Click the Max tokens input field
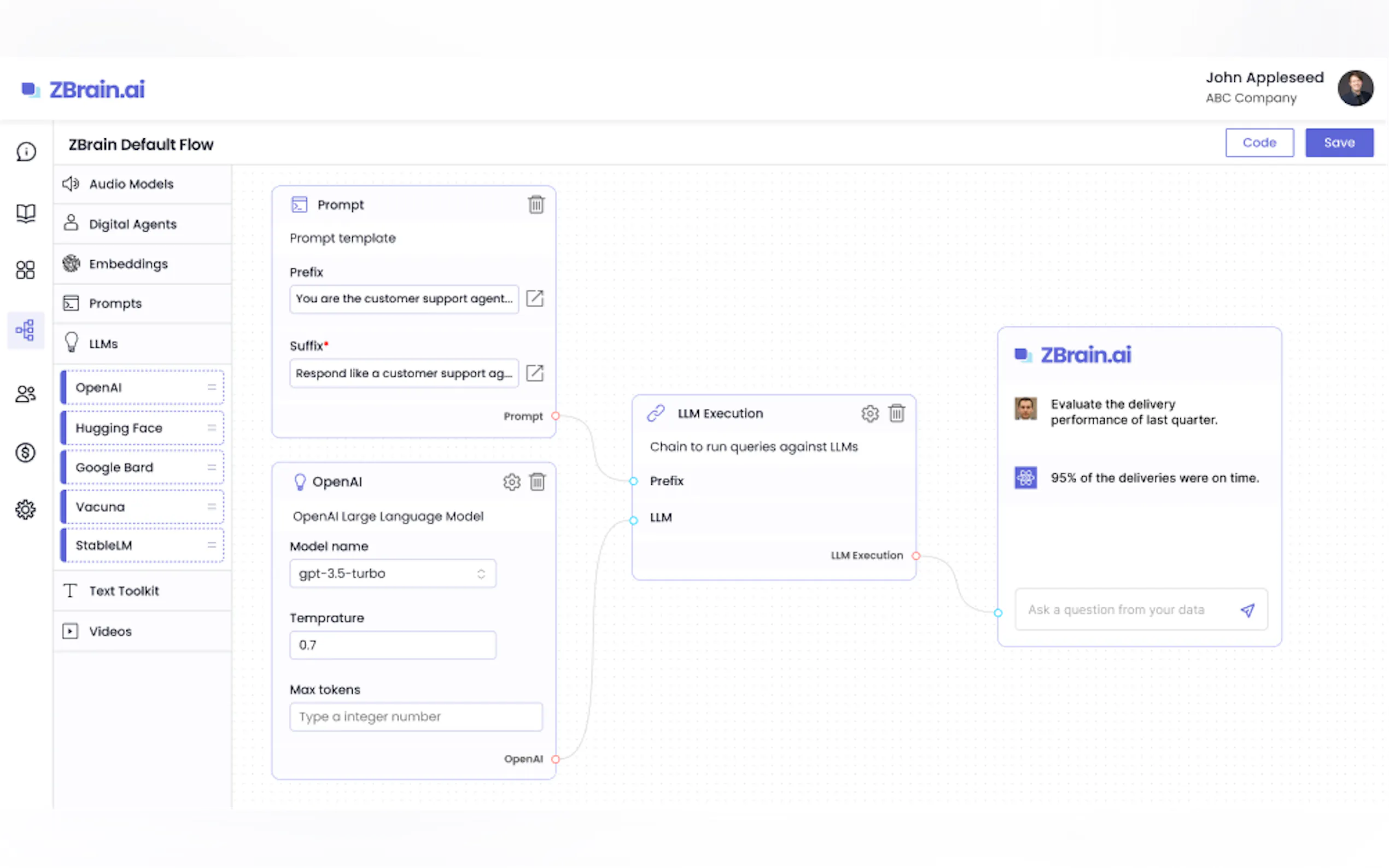Viewport: 1389px width, 868px height. pyautogui.click(x=416, y=717)
